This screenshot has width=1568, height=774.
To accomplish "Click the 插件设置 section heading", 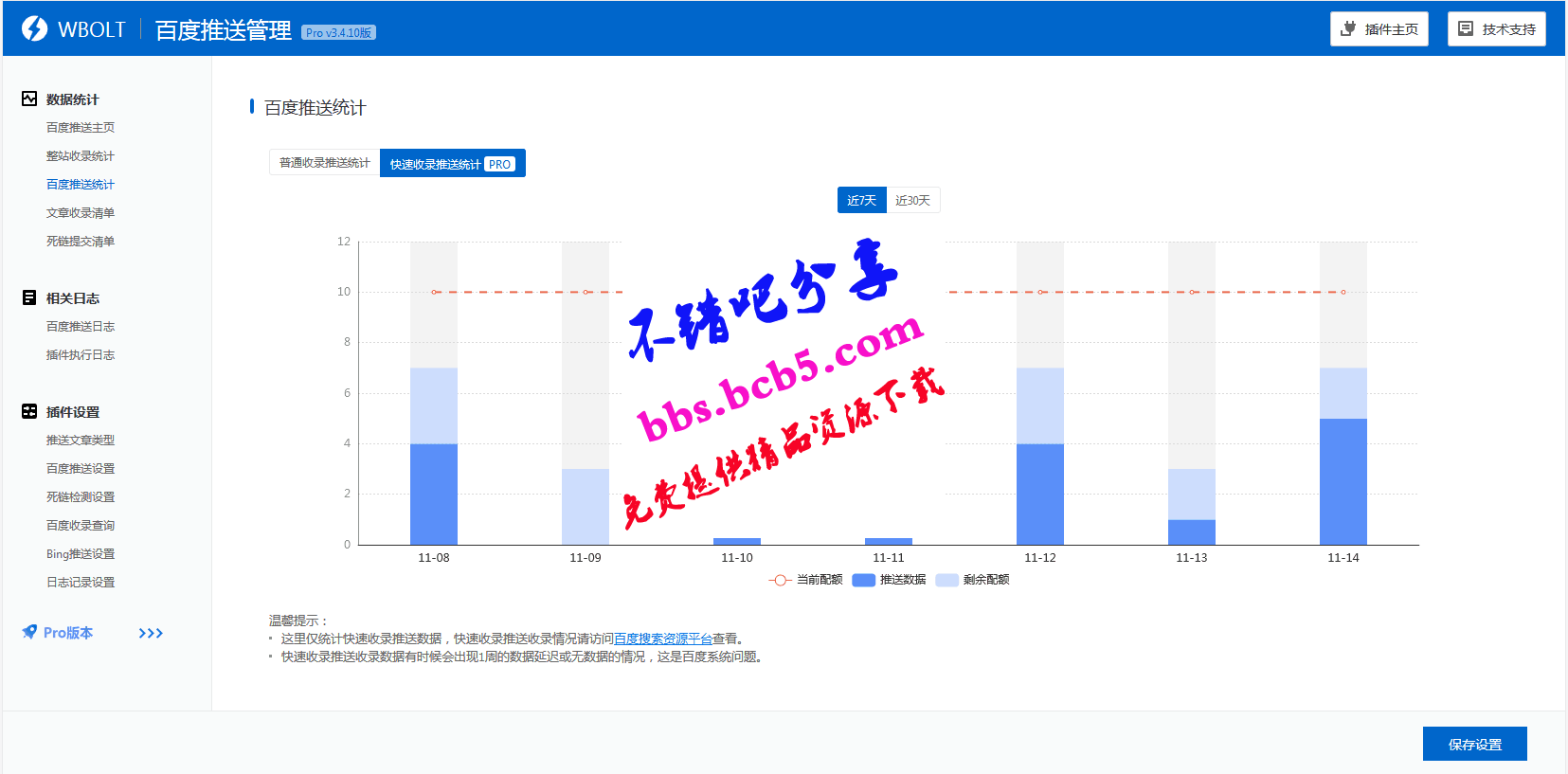I will coord(72,412).
